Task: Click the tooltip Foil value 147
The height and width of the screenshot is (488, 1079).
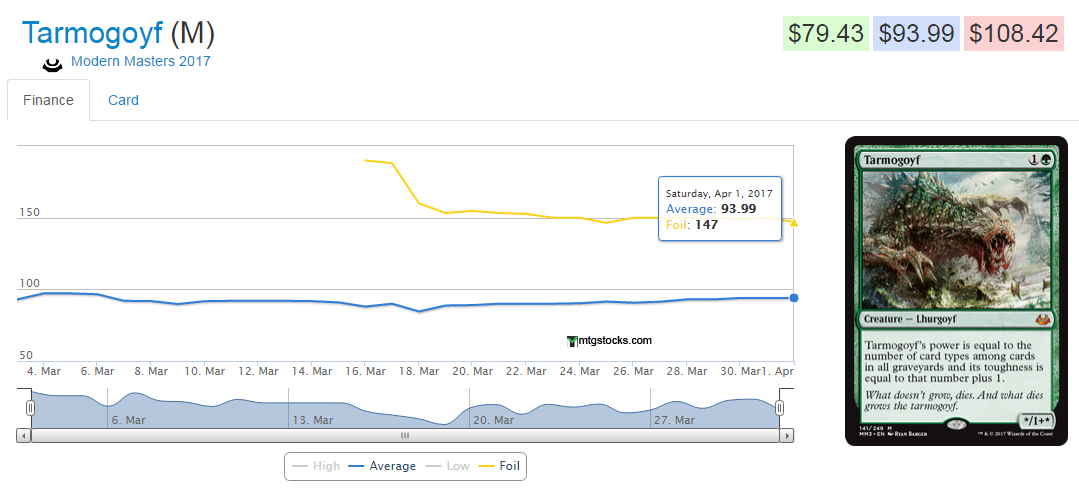Action: (x=707, y=224)
